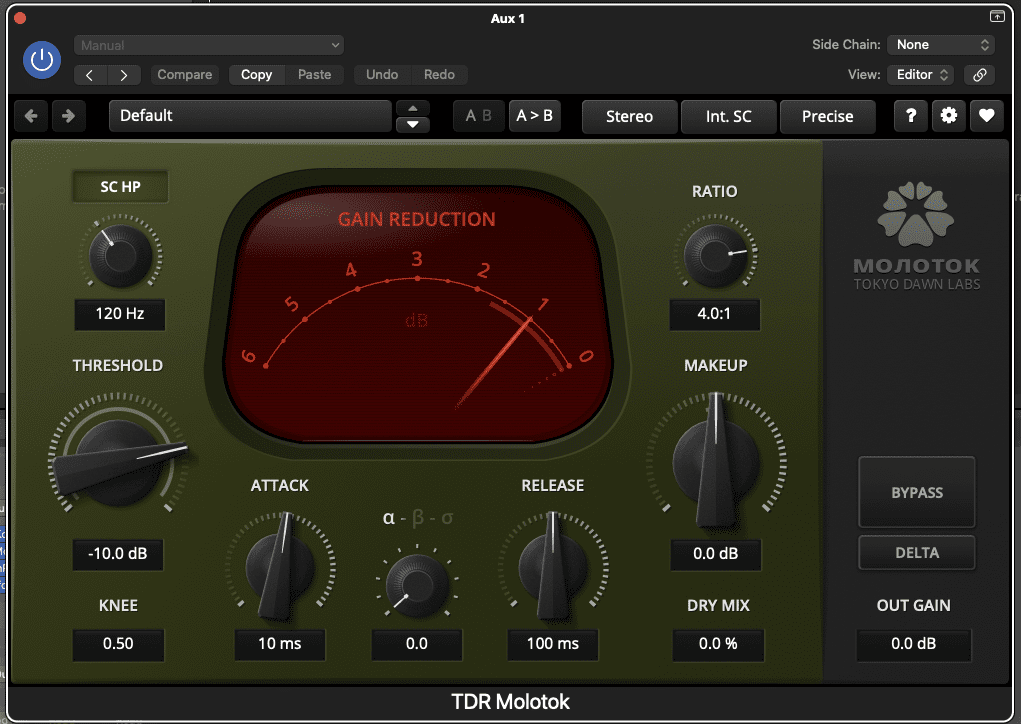Switch the Stereo processing mode
The width and height of the screenshot is (1021, 724).
pos(630,117)
